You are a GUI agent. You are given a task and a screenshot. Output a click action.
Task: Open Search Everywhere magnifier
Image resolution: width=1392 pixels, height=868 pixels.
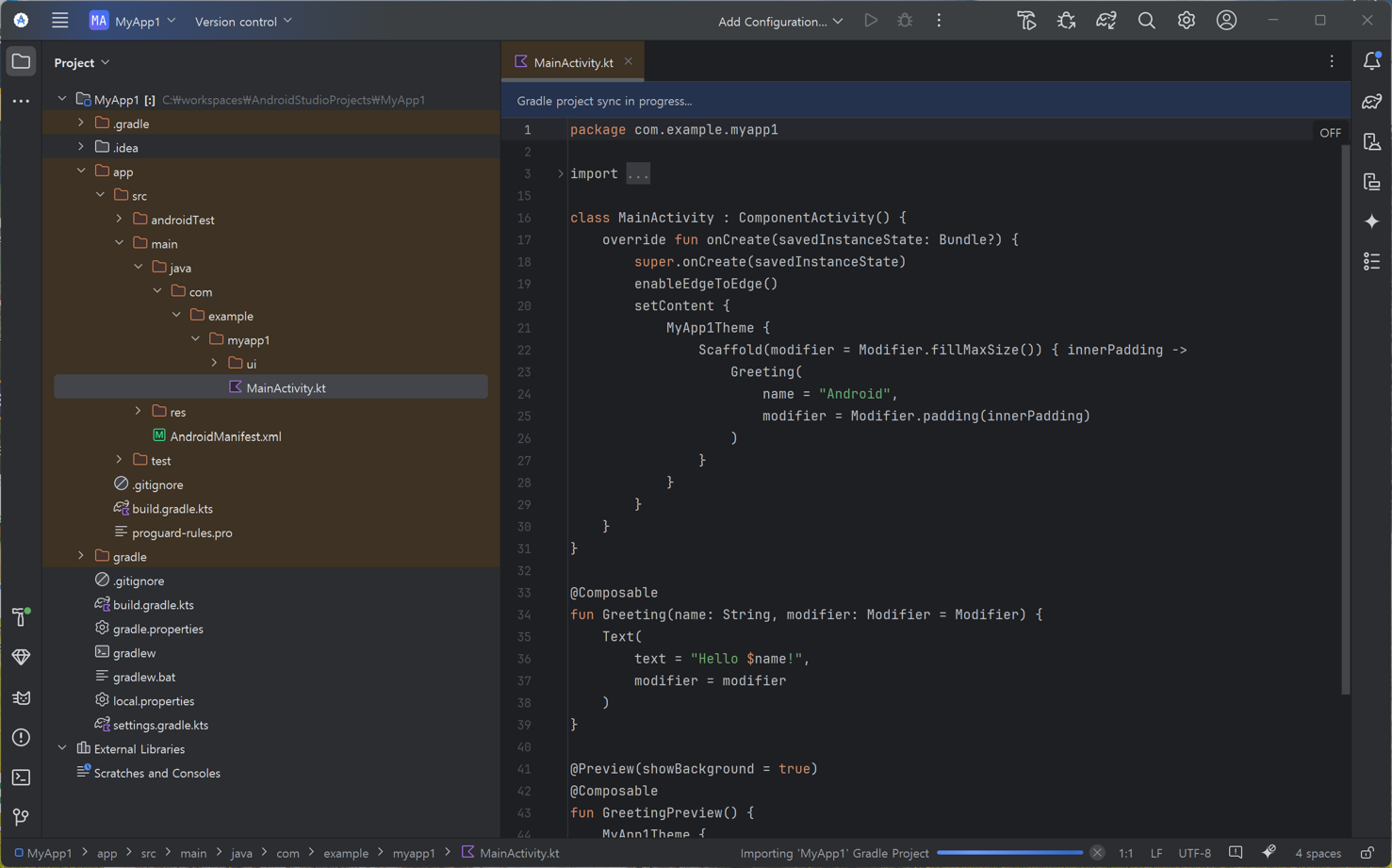(1146, 21)
